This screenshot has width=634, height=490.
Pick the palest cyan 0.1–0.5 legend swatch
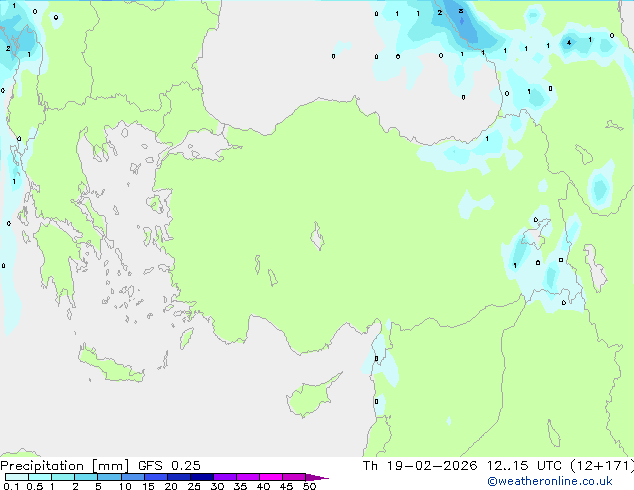(x=17, y=477)
